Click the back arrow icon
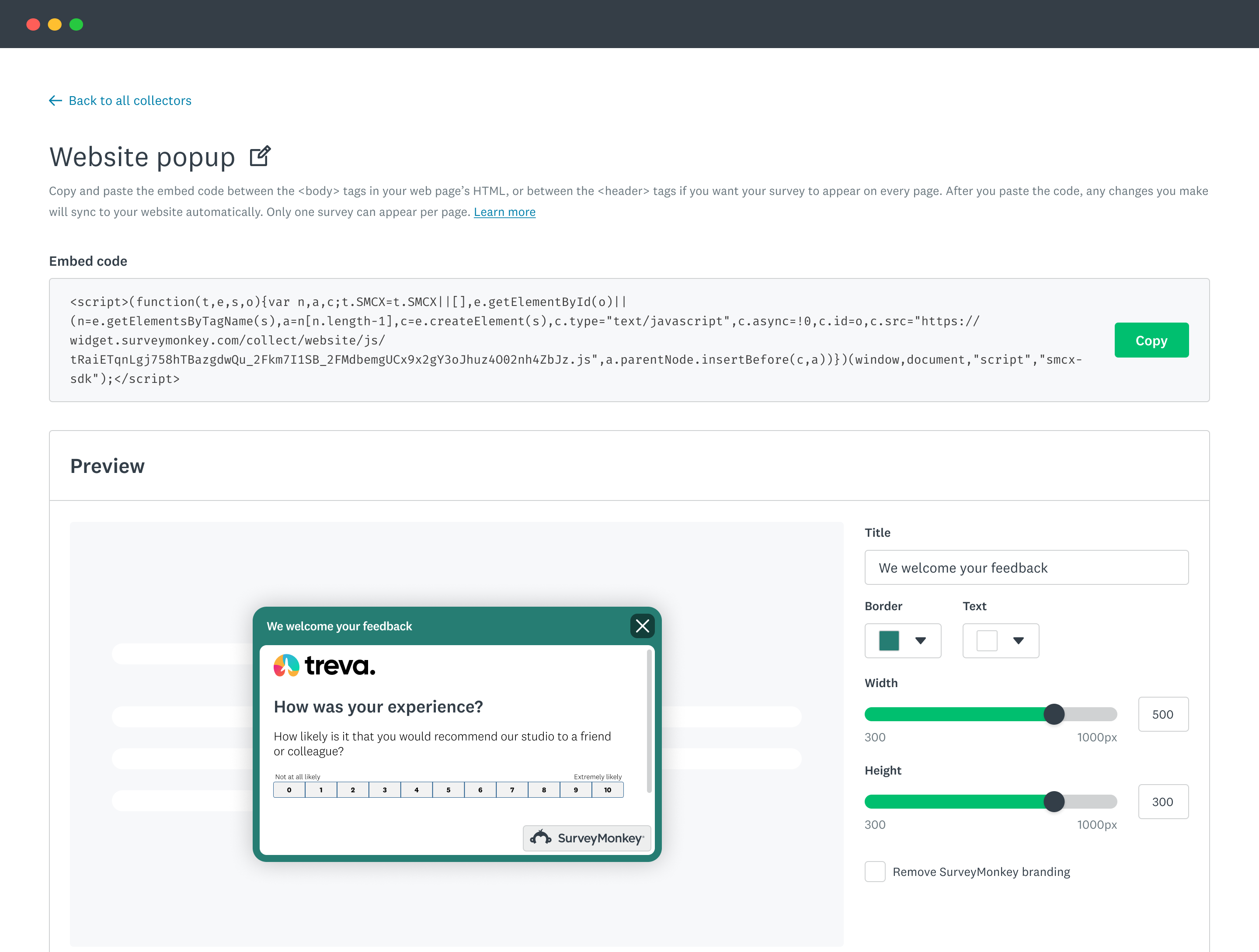The width and height of the screenshot is (1259, 952). [x=55, y=101]
